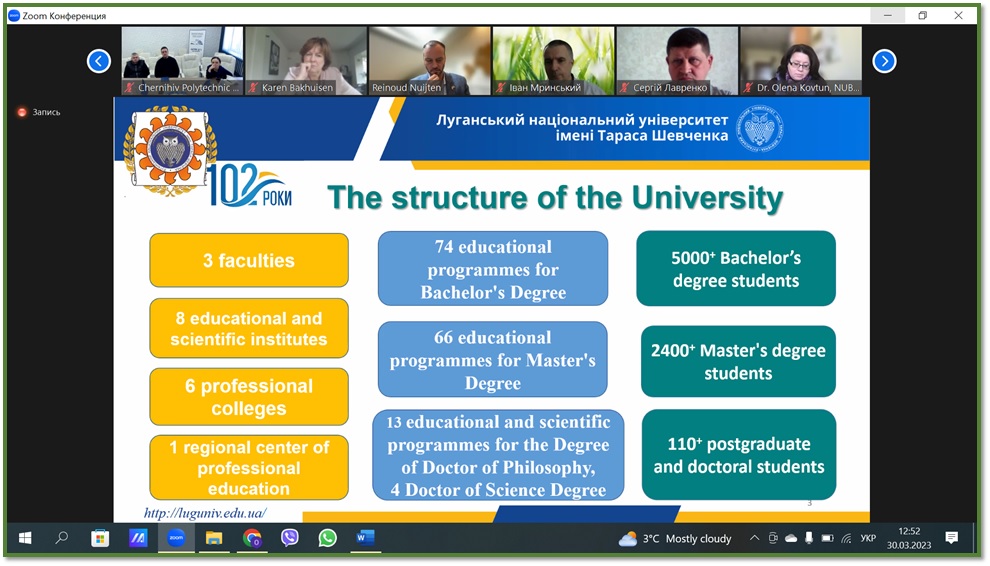Image resolution: width=990 pixels, height=566 pixels.
Task: Click muted mic icon on Chernihiv Polytechnic tile
Action: pos(129,88)
